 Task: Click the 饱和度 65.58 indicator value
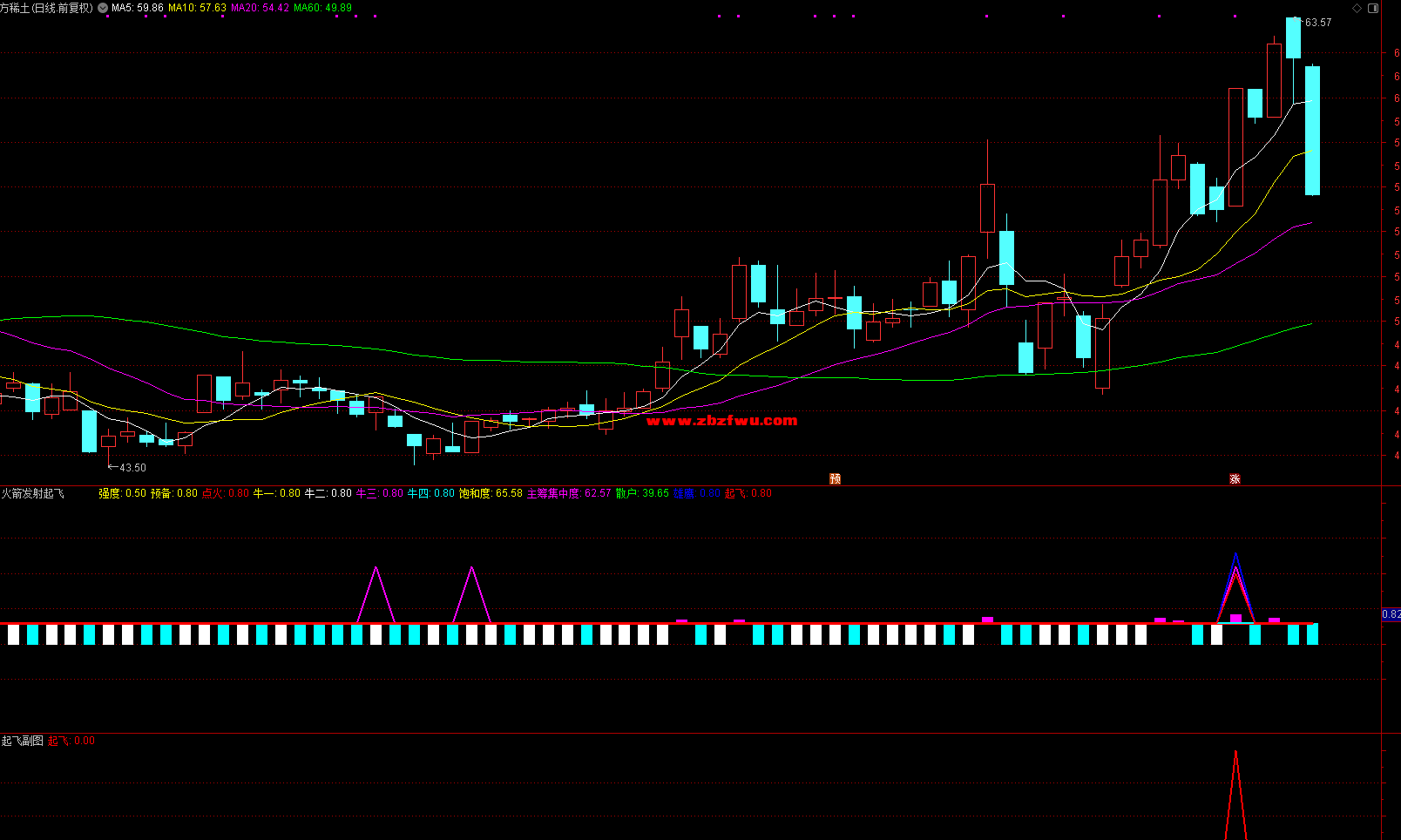coord(491,493)
